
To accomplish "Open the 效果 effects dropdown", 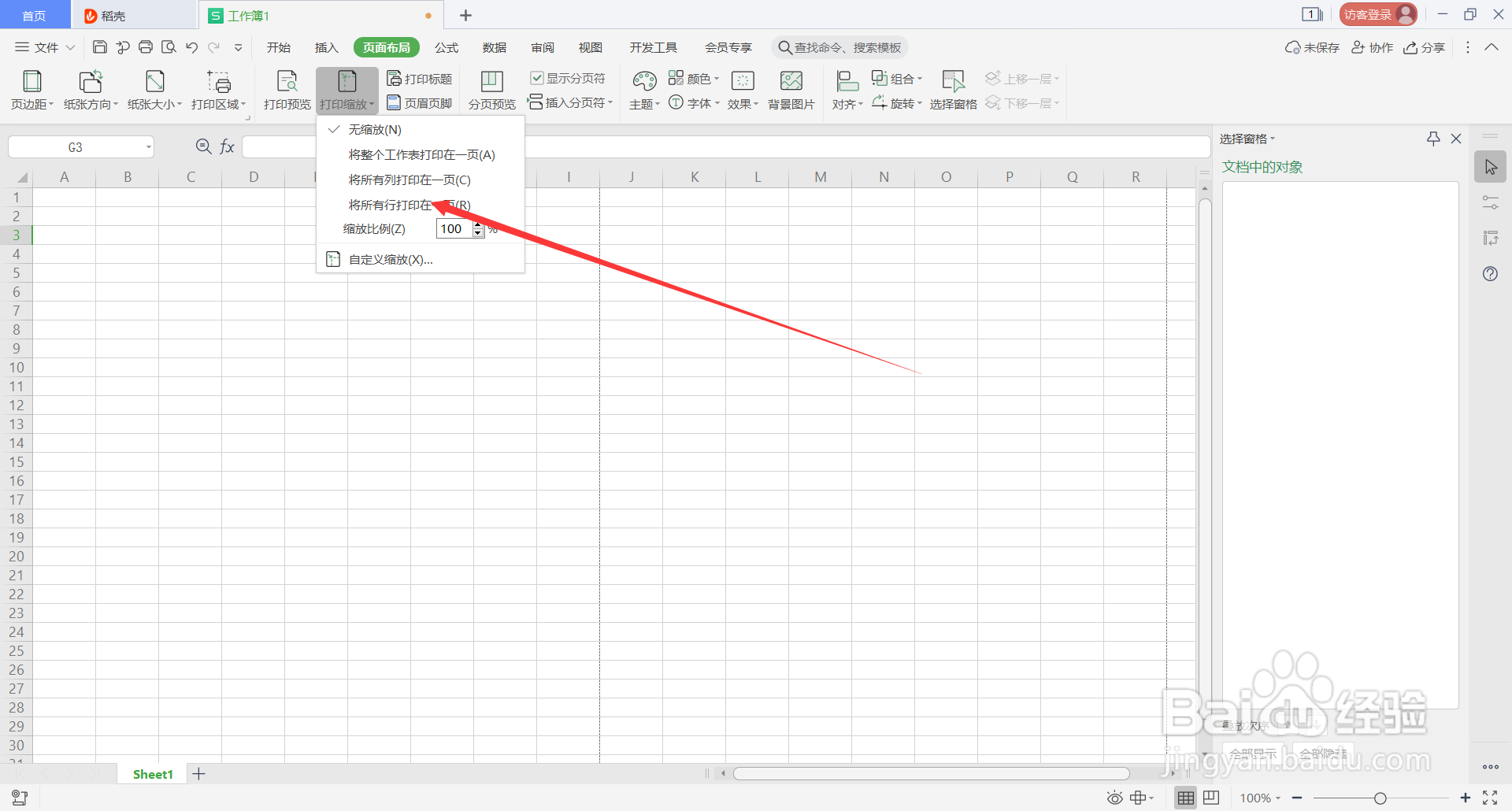I will point(743,90).
